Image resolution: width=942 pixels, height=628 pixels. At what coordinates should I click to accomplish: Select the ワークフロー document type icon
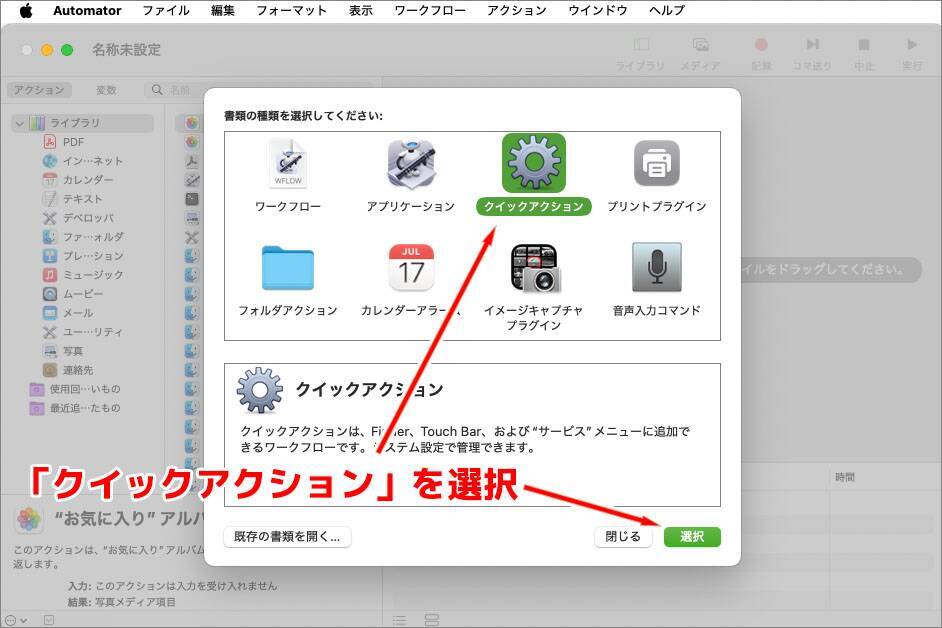[x=287, y=164]
